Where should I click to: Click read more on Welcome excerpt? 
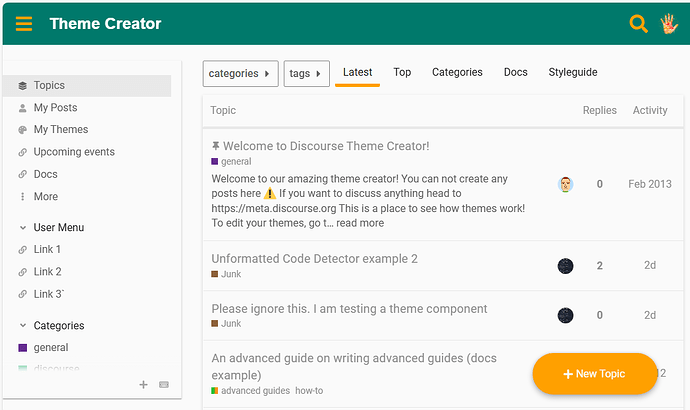pos(360,223)
